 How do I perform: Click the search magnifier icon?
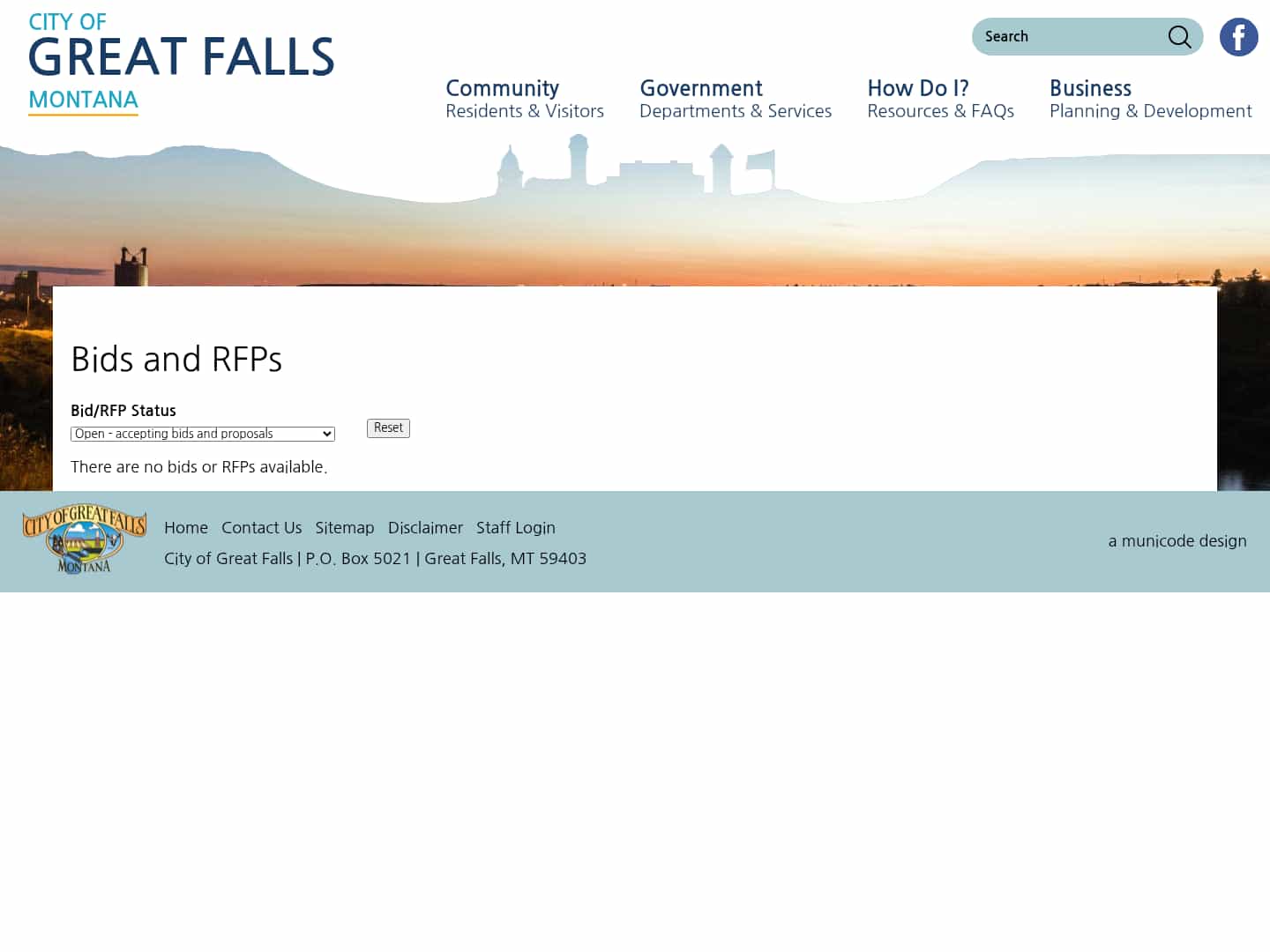coord(1179,36)
